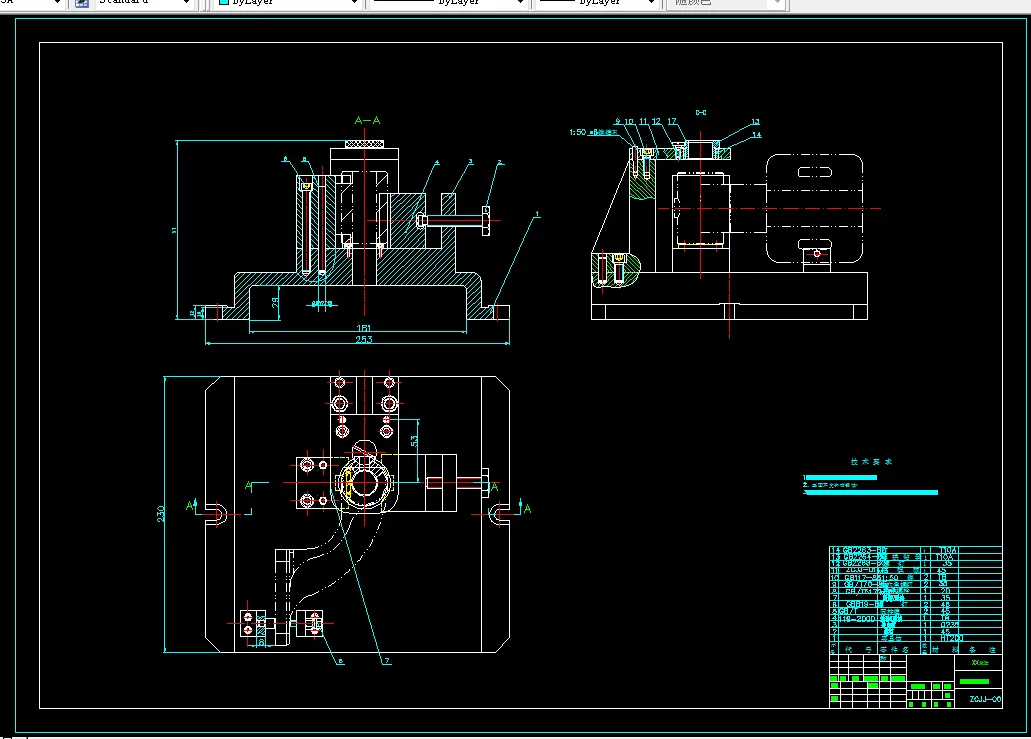Open the ByLayer lineweight control dropdown

597,2
